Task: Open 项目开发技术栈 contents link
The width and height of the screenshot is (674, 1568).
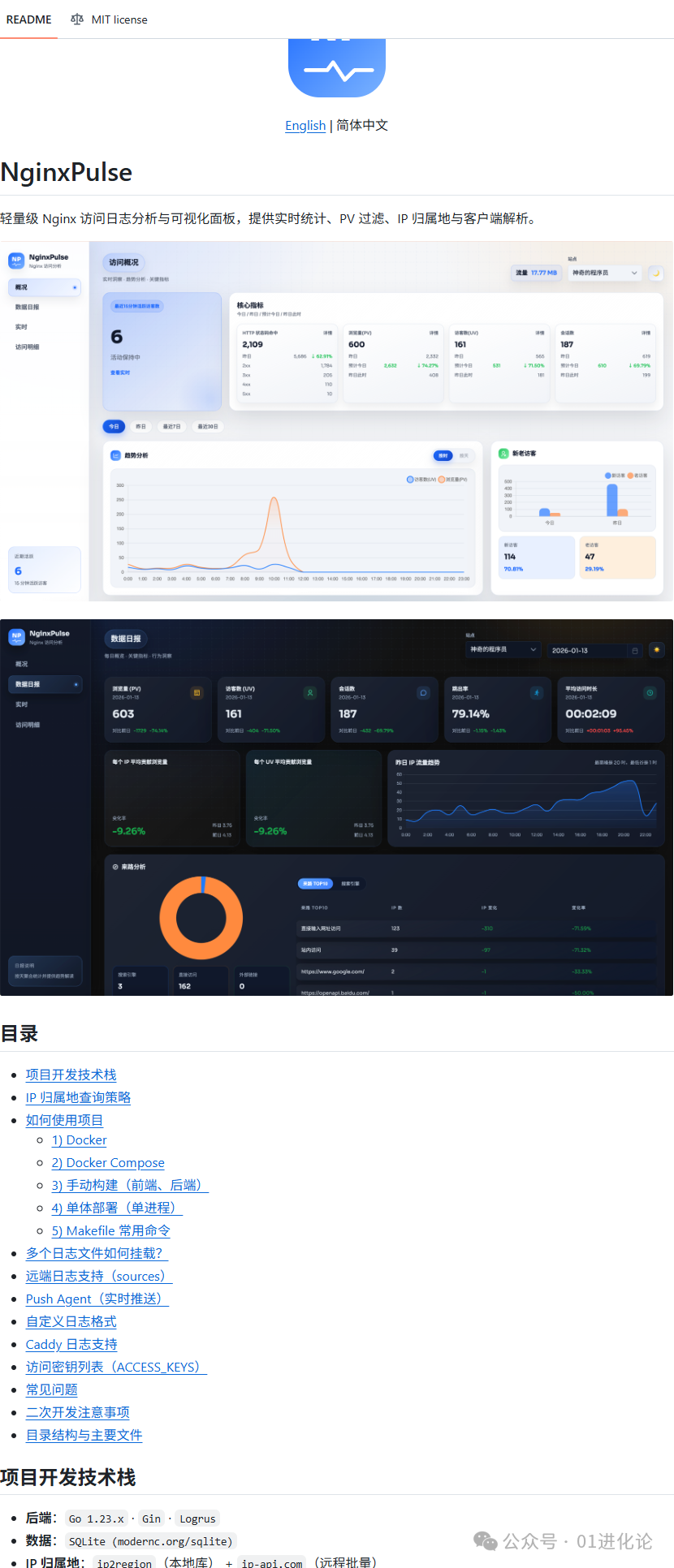Action: 71,1075
